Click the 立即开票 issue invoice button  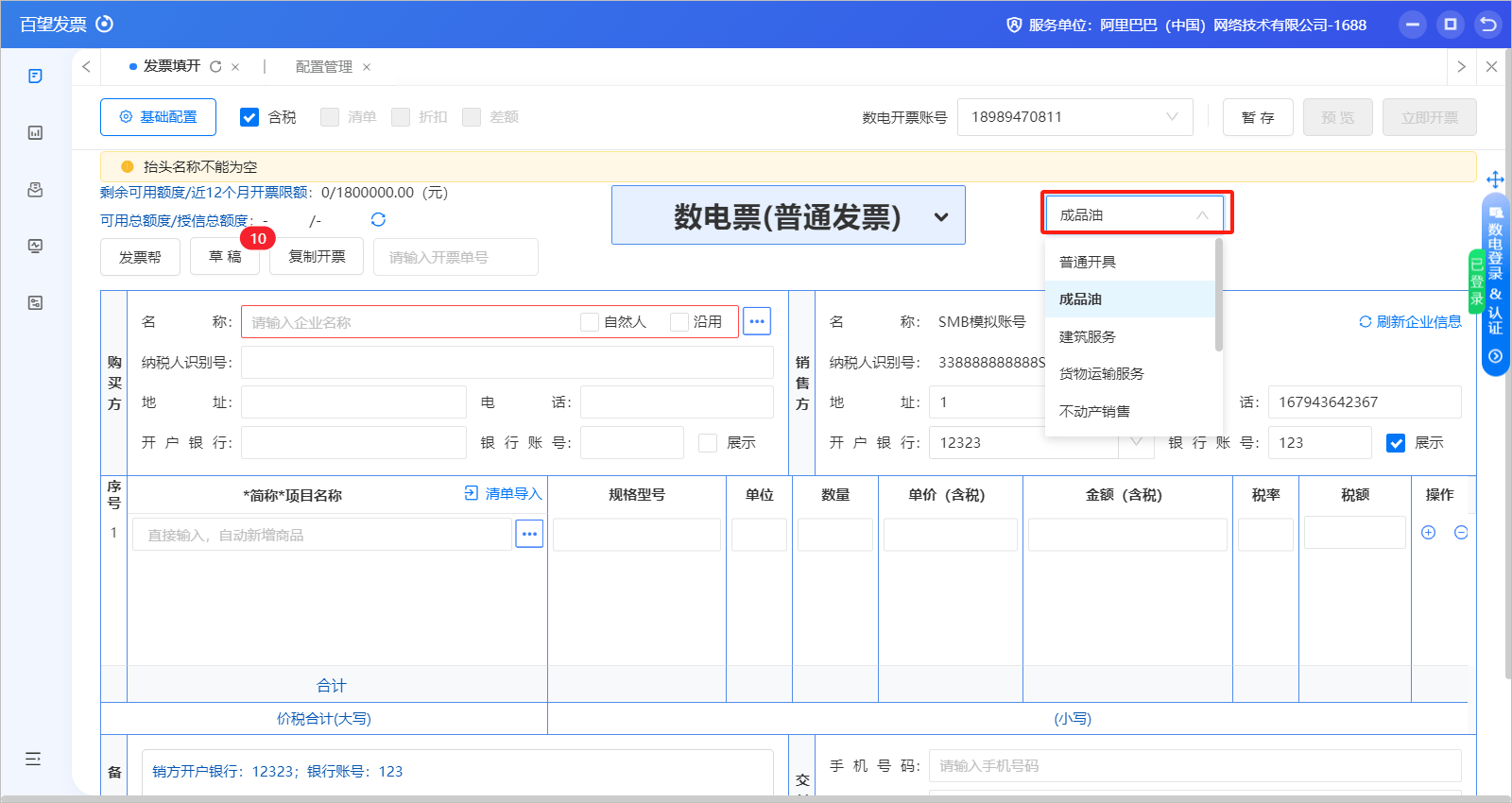click(1430, 117)
